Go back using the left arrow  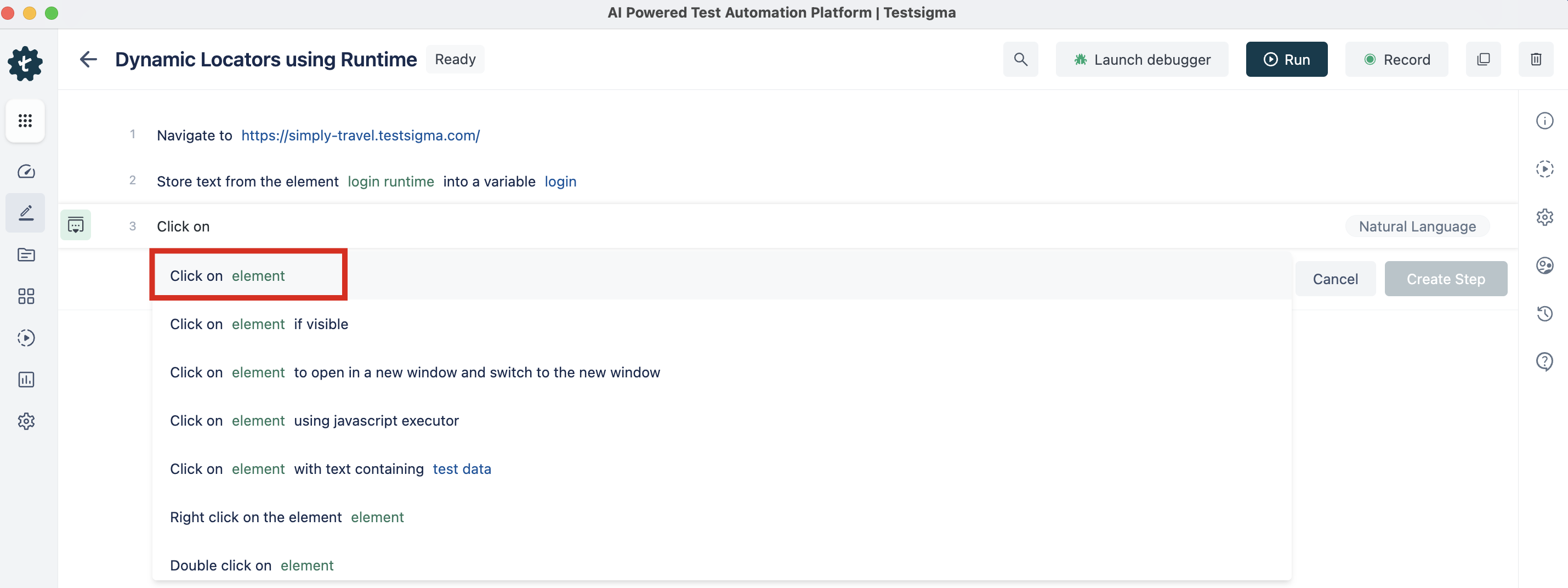[x=88, y=59]
